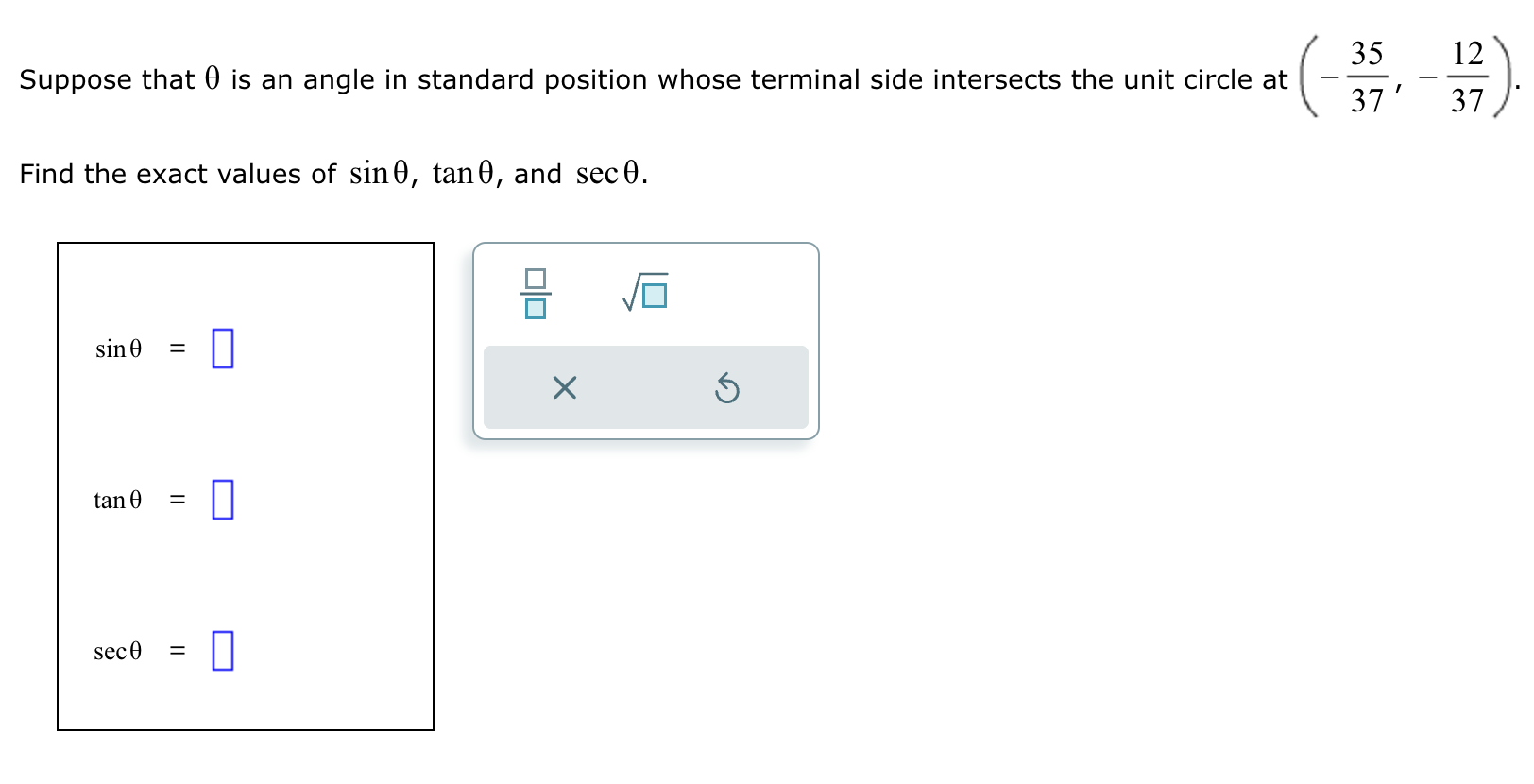1534x784 pixels.
Task: Click the sin θ answer input box
Action: pyautogui.click(x=222, y=349)
